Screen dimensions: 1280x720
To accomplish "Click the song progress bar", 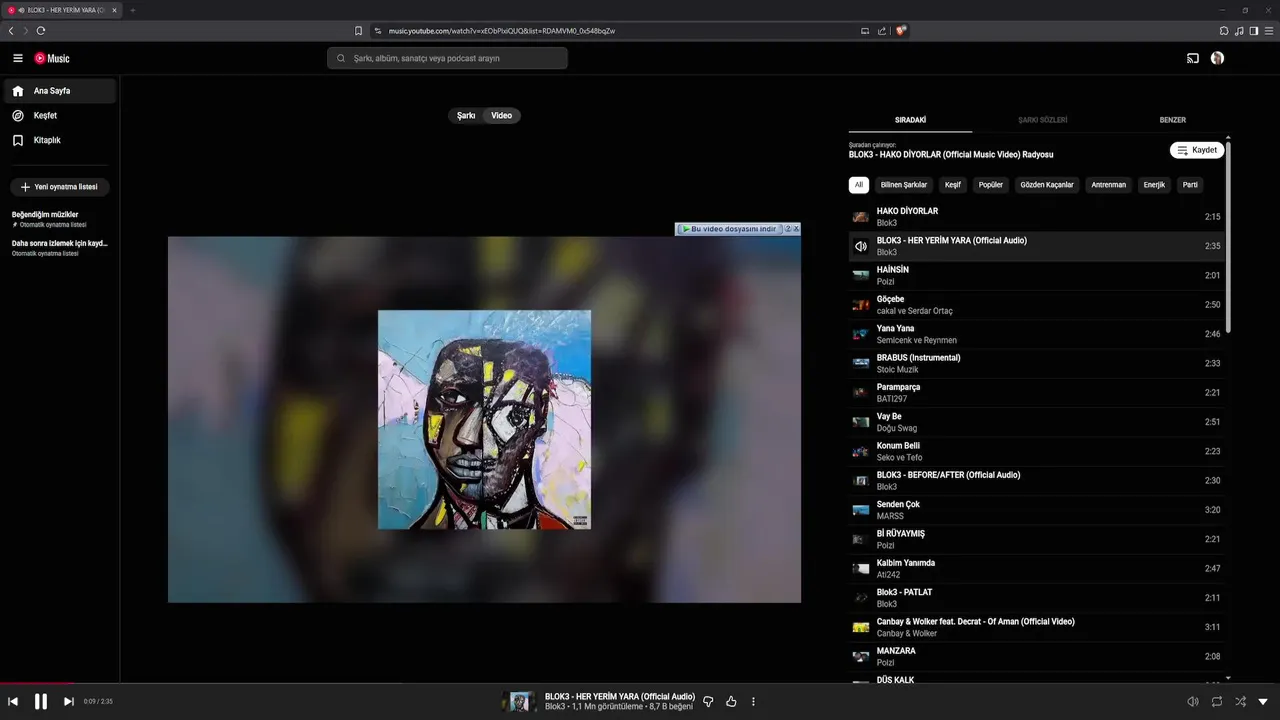I will coord(640,684).
